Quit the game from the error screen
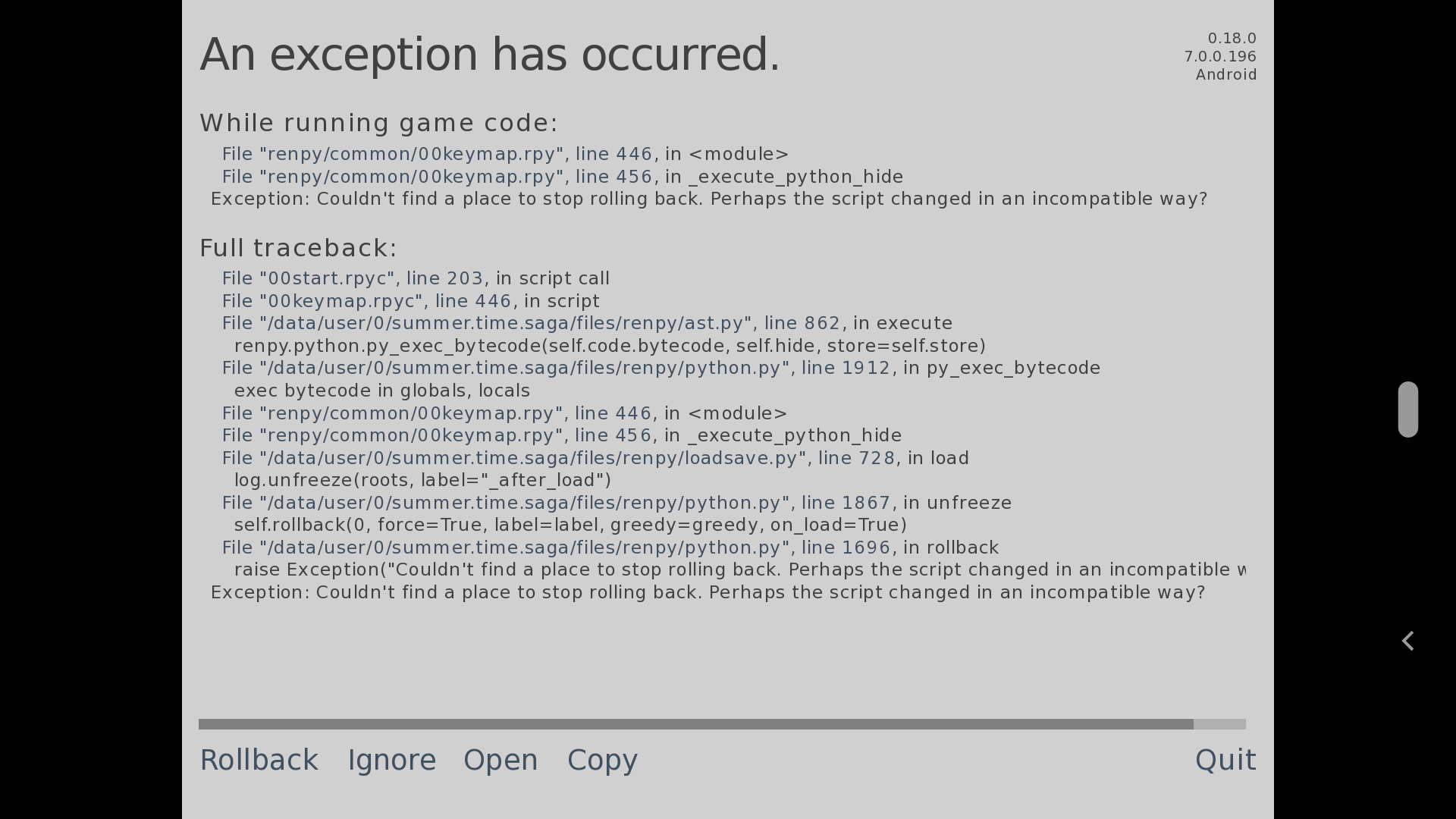This screenshot has width=1456, height=819. point(1225,760)
